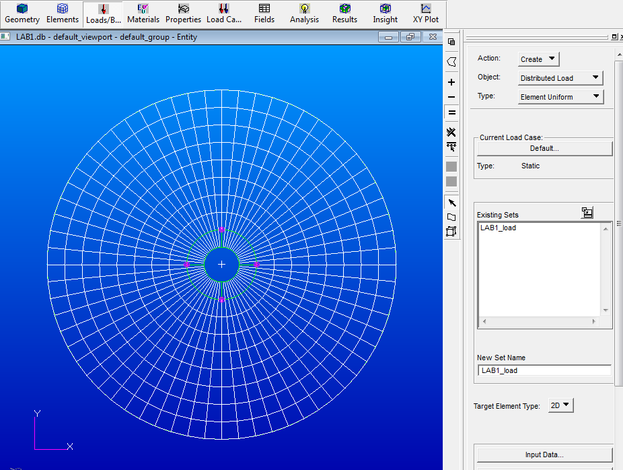Open the Target Element Type 2D dropdown
This screenshot has width=623, height=470.
tap(561, 406)
